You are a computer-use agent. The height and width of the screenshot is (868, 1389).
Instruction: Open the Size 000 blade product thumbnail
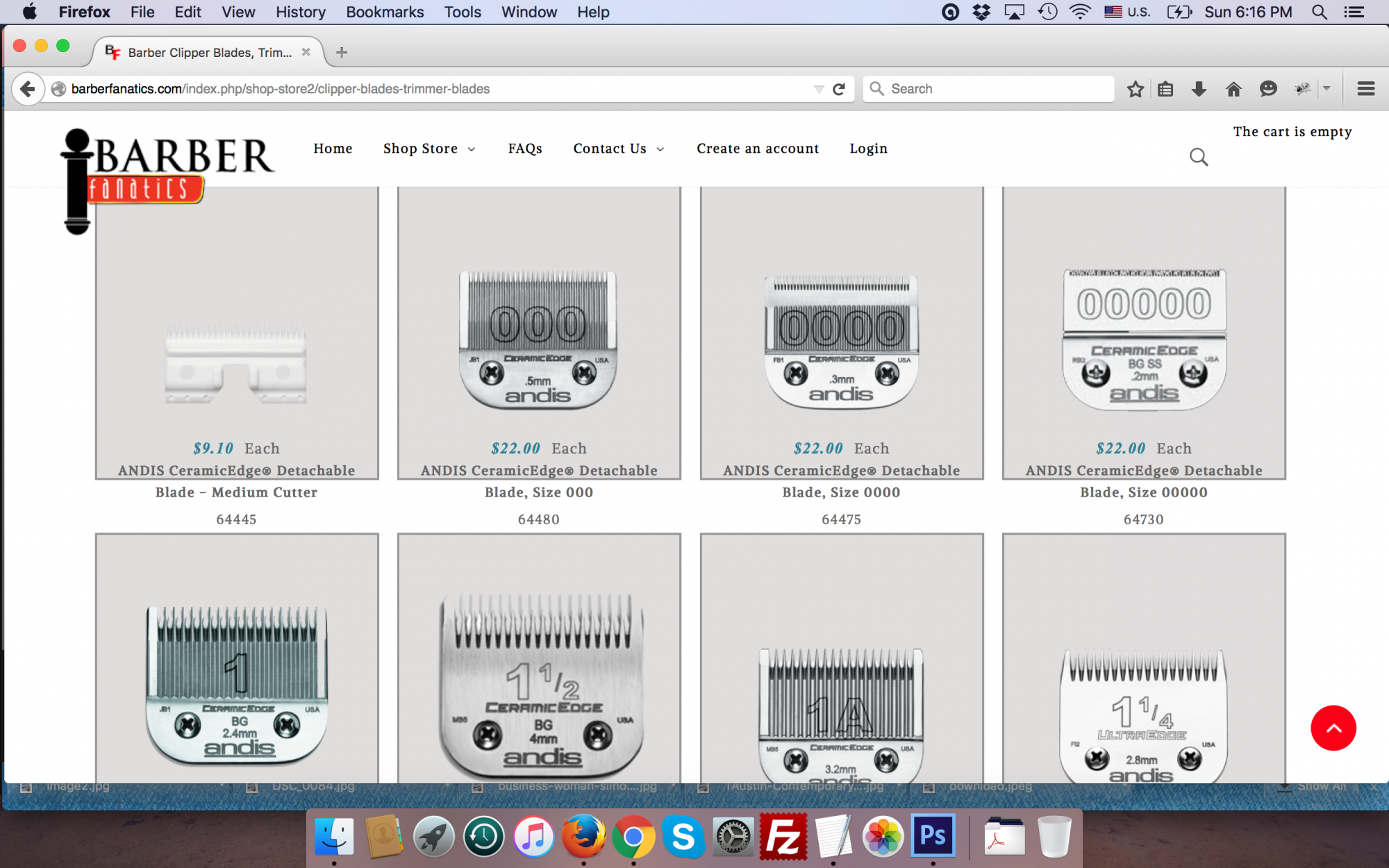538,339
